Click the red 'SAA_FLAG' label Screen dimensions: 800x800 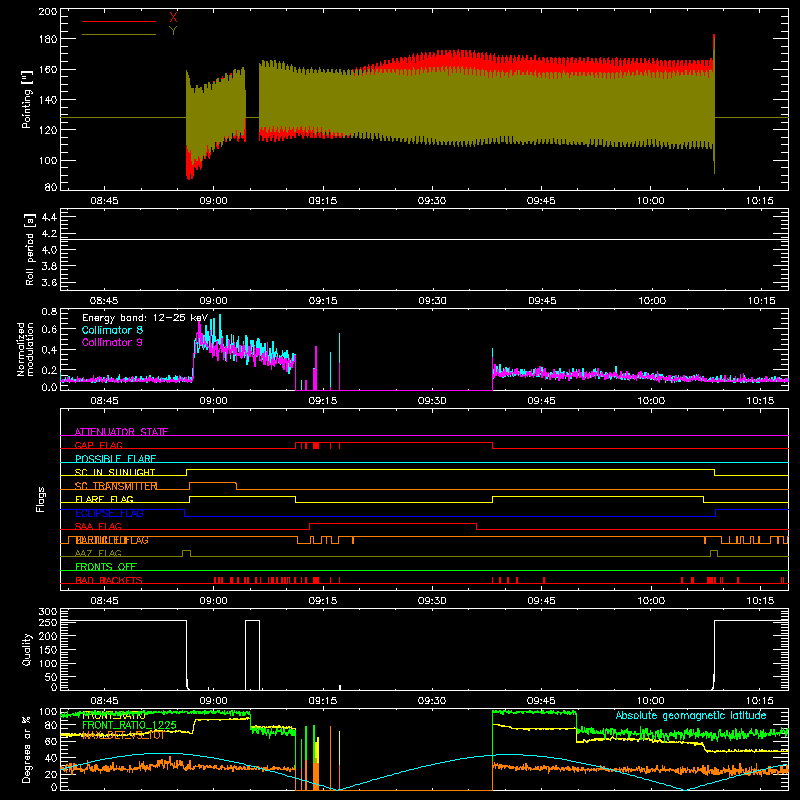98,527
